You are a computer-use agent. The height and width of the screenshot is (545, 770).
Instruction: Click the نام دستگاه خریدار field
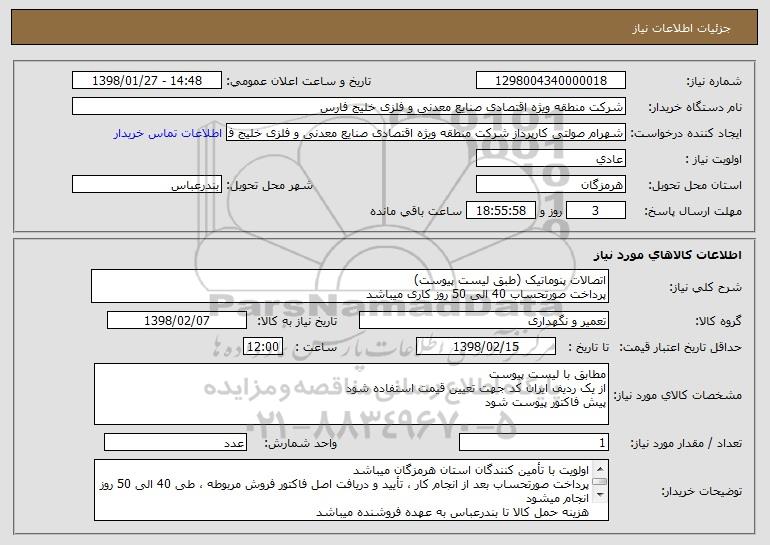pyautogui.click(x=349, y=107)
